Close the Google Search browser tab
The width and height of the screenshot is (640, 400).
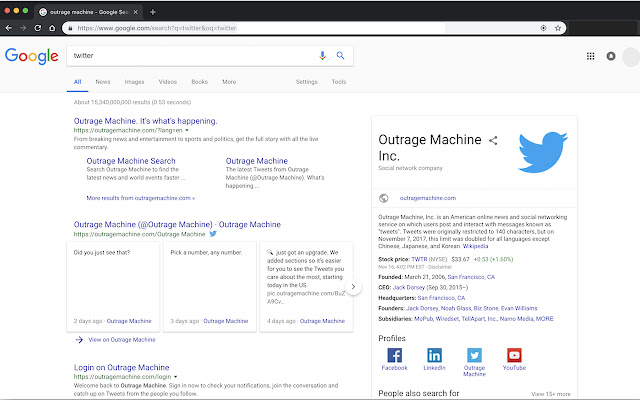[136, 12]
